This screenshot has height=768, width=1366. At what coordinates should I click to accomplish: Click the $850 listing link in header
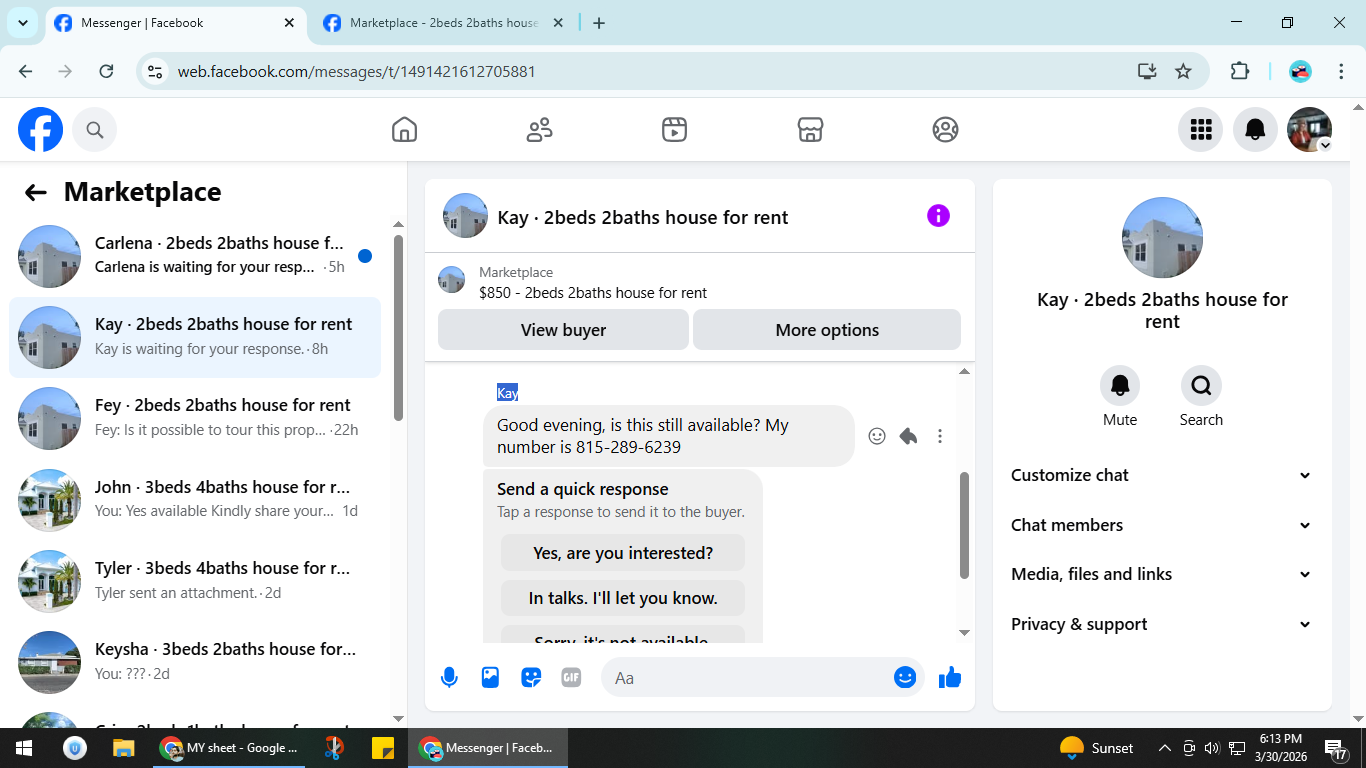coord(593,293)
